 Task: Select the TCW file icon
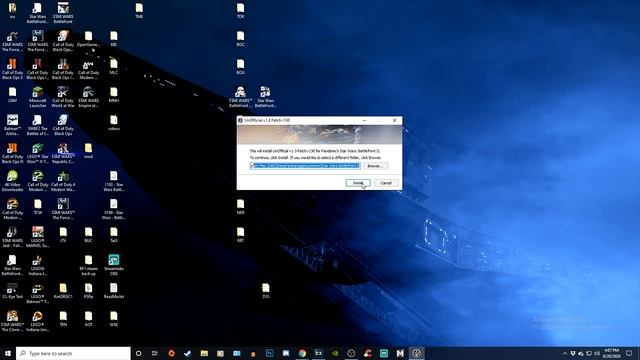(38, 207)
